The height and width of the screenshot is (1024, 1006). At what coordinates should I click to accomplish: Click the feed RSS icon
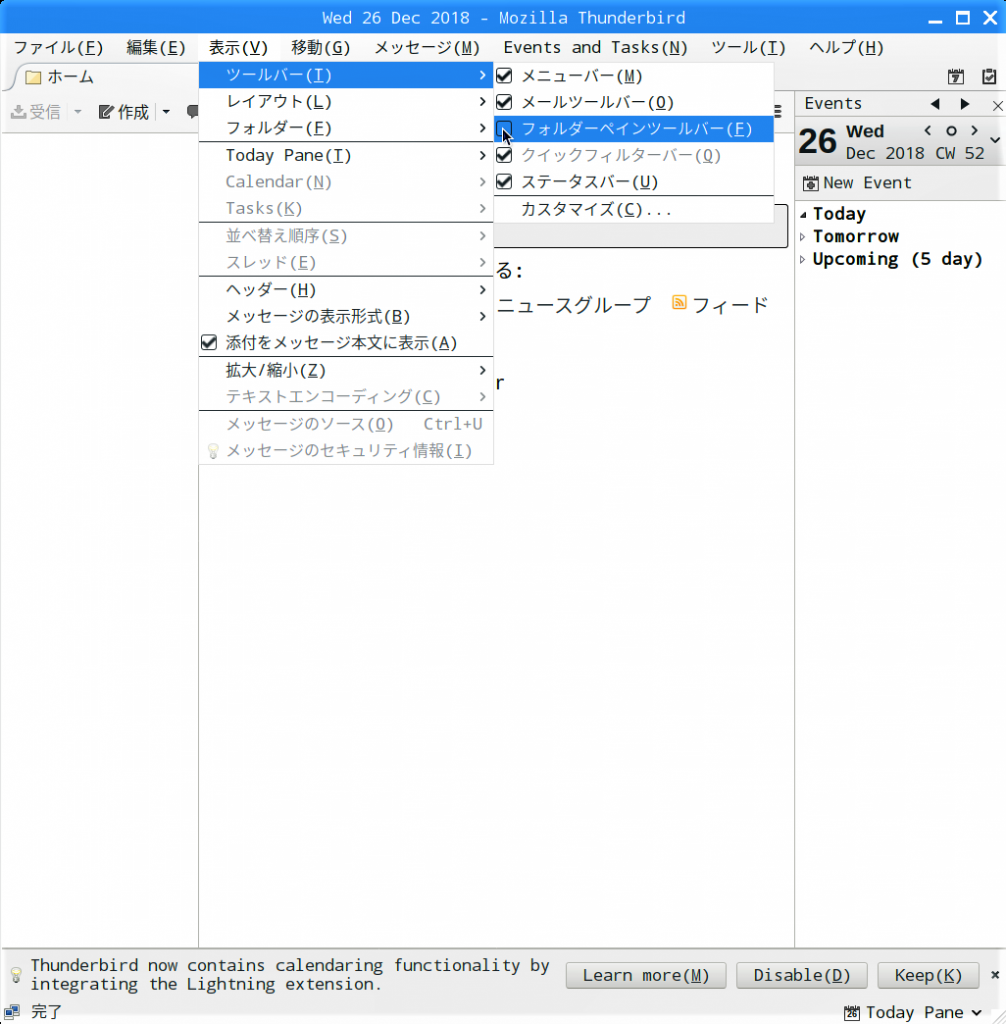(x=679, y=302)
